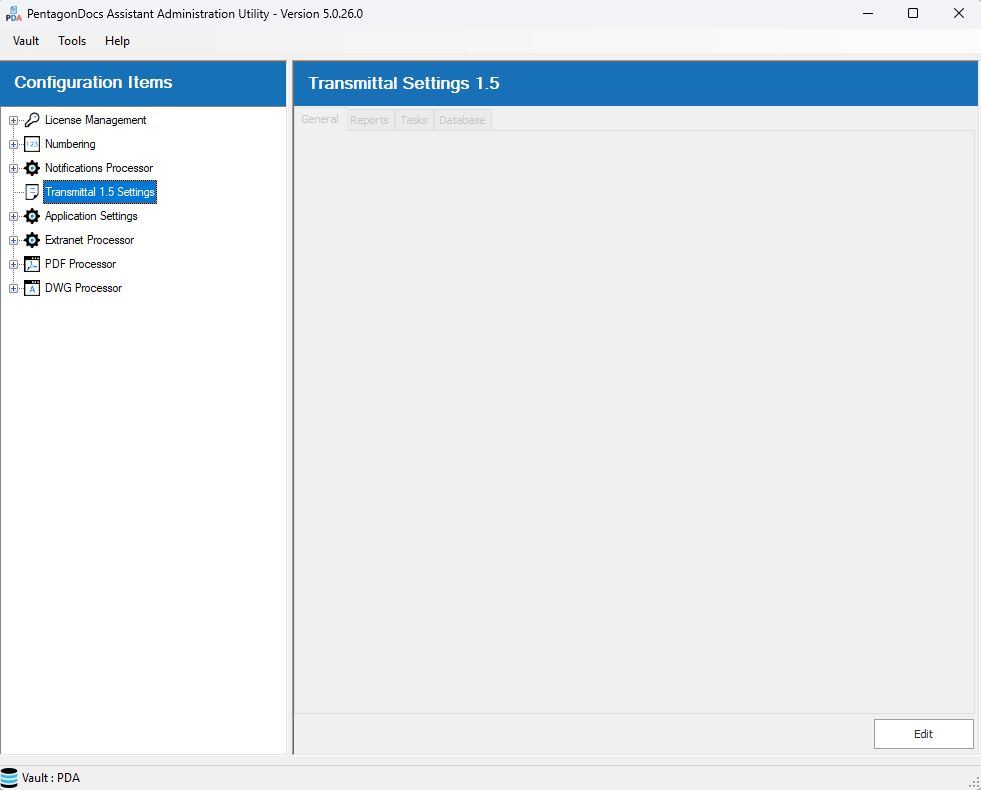
Task: Click the Transmittal 1.5 Settings document icon
Action: coord(32,192)
